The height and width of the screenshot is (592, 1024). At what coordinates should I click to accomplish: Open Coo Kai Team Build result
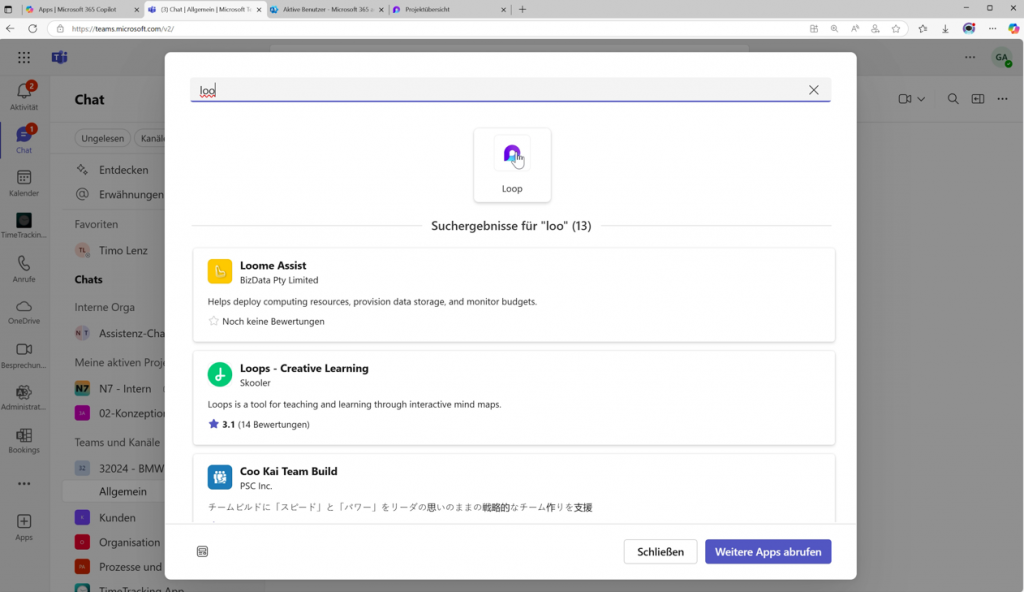(x=513, y=488)
